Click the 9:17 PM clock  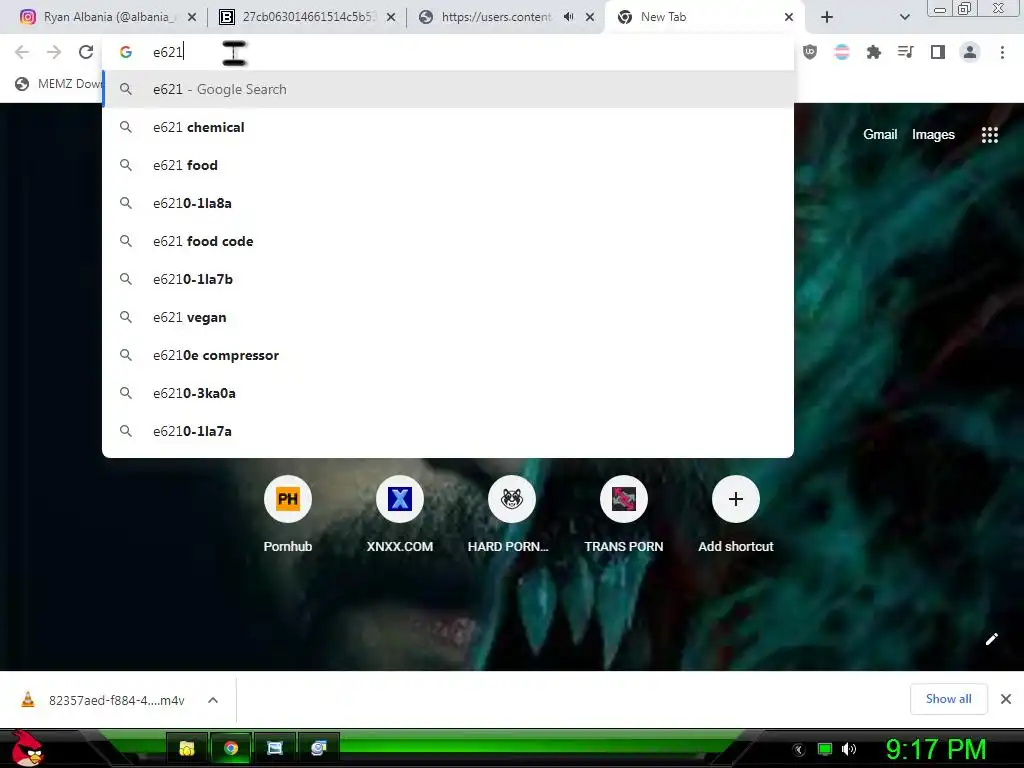pos(935,750)
